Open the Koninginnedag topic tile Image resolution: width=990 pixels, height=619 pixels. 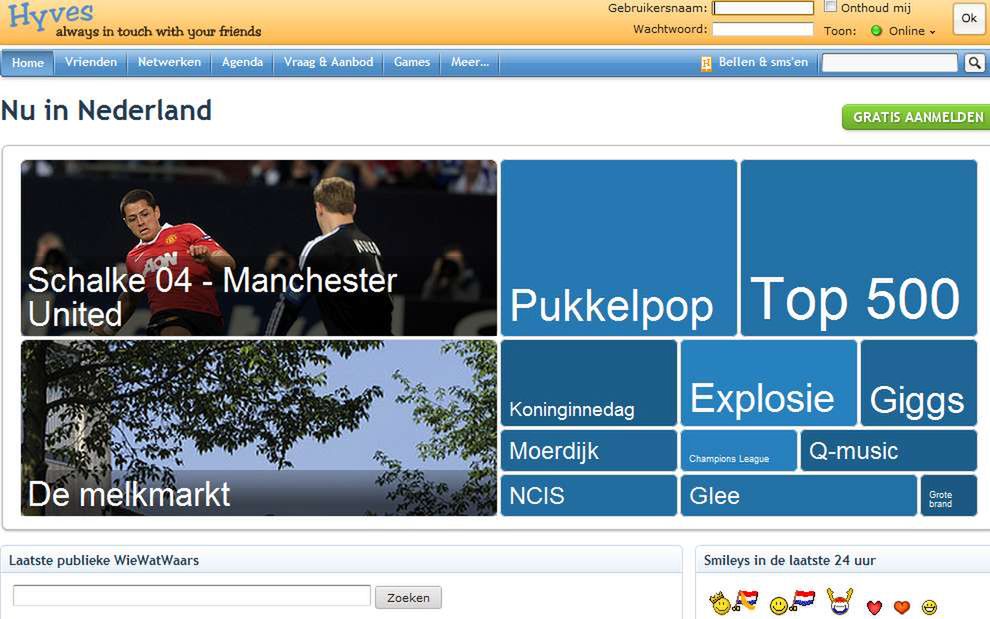pyautogui.click(x=589, y=383)
